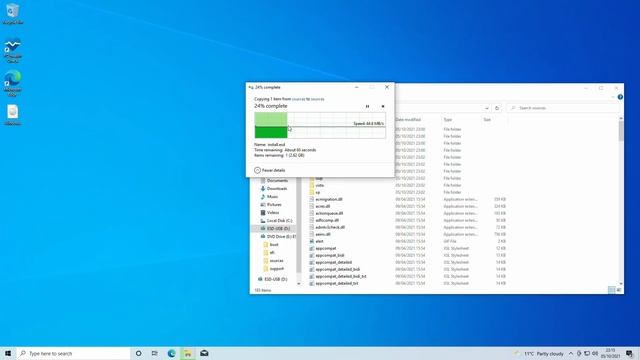Click the navigation pane scroll down arrow
Screen dimensions: 640x360
click(299, 283)
